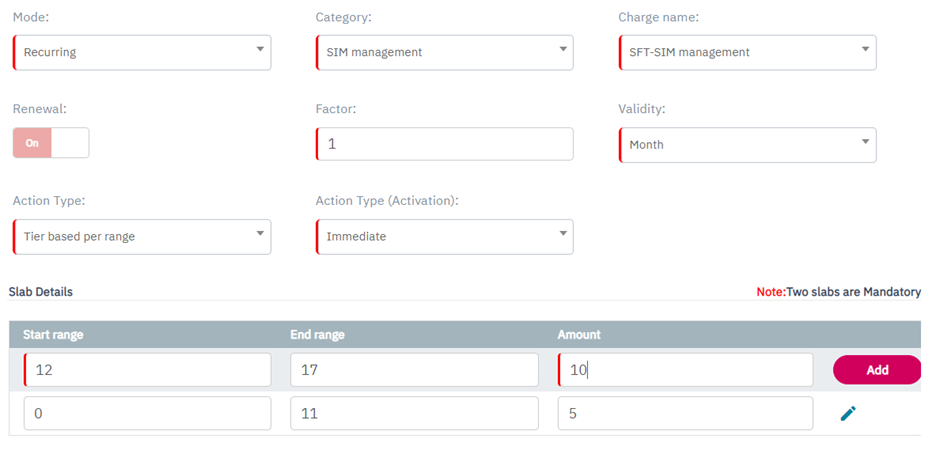Focus the Start range field containing 12
The width and height of the screenshot is (940, 454).
(147, 370)
